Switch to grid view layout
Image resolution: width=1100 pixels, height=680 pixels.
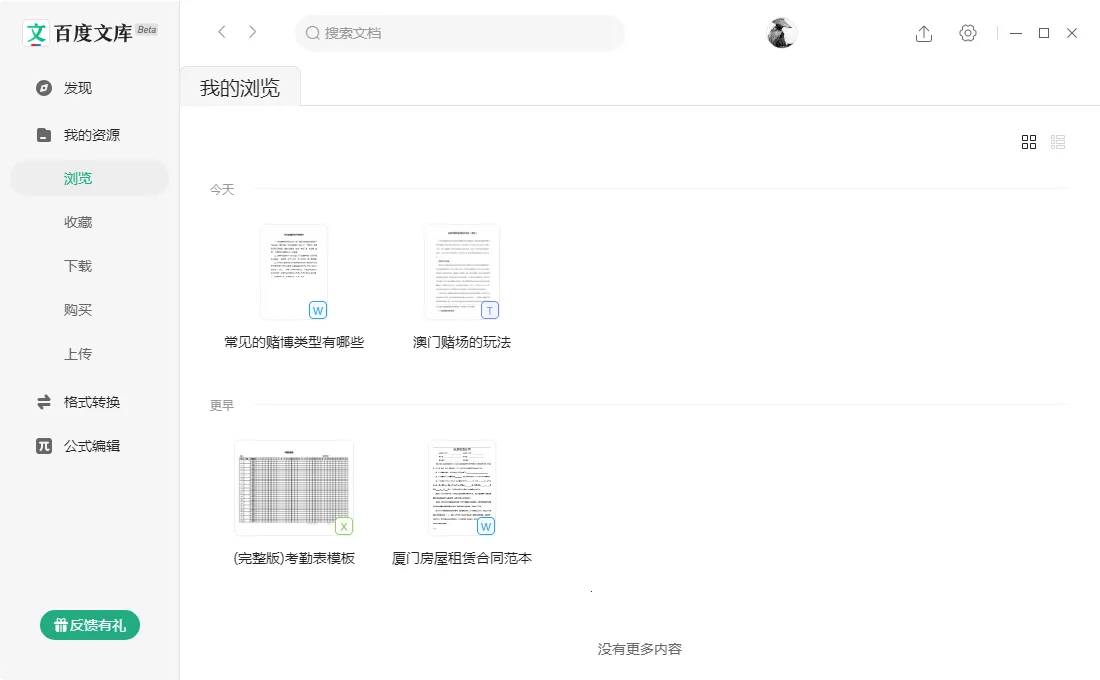[1029, 141]
